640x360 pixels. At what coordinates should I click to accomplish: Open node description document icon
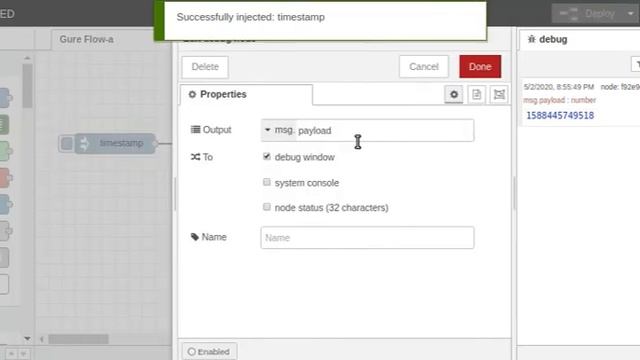click(476, 94)
